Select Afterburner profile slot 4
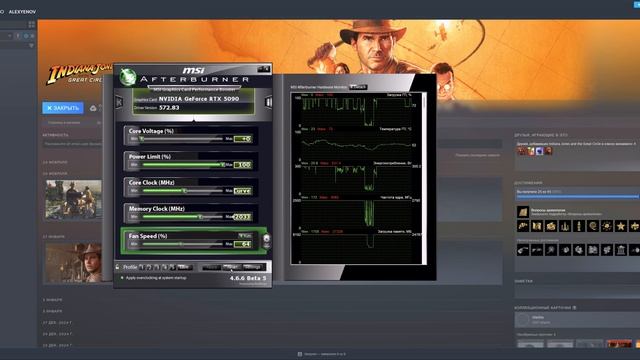The width and height of the screenshot is (640, 360). click(165, 267)
